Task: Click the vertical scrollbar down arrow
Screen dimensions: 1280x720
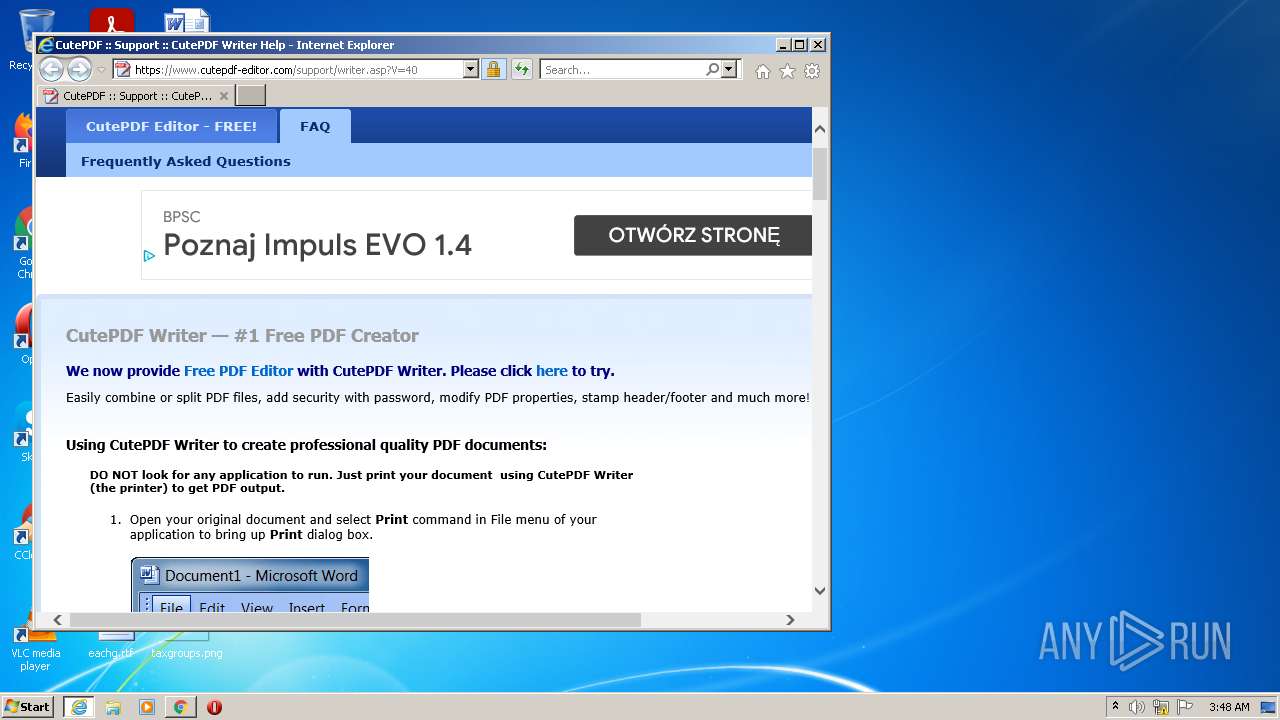Action: [x=820, y=591]
